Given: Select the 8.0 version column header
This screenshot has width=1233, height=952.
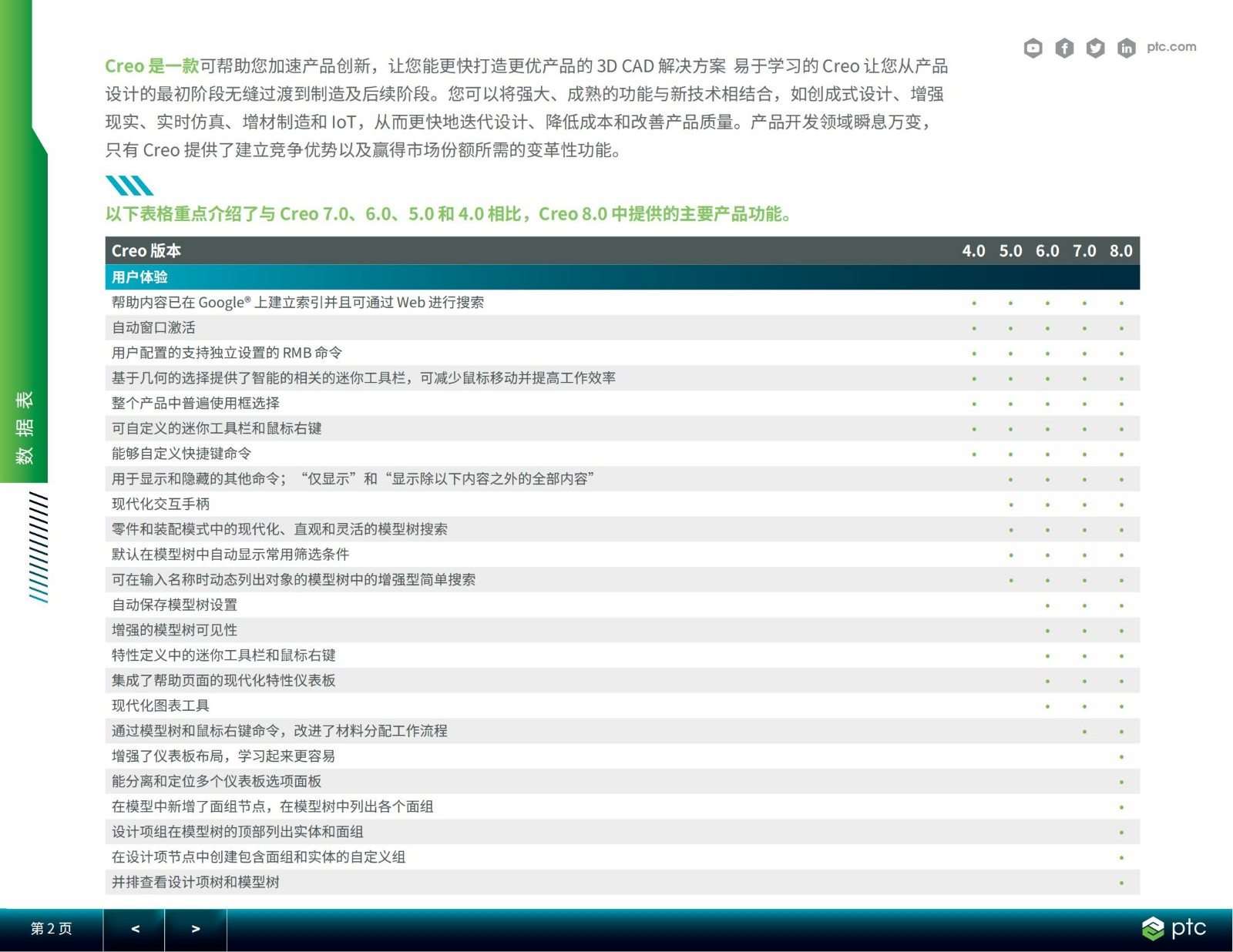Looking at the screenshot, I should (1120, 251).
